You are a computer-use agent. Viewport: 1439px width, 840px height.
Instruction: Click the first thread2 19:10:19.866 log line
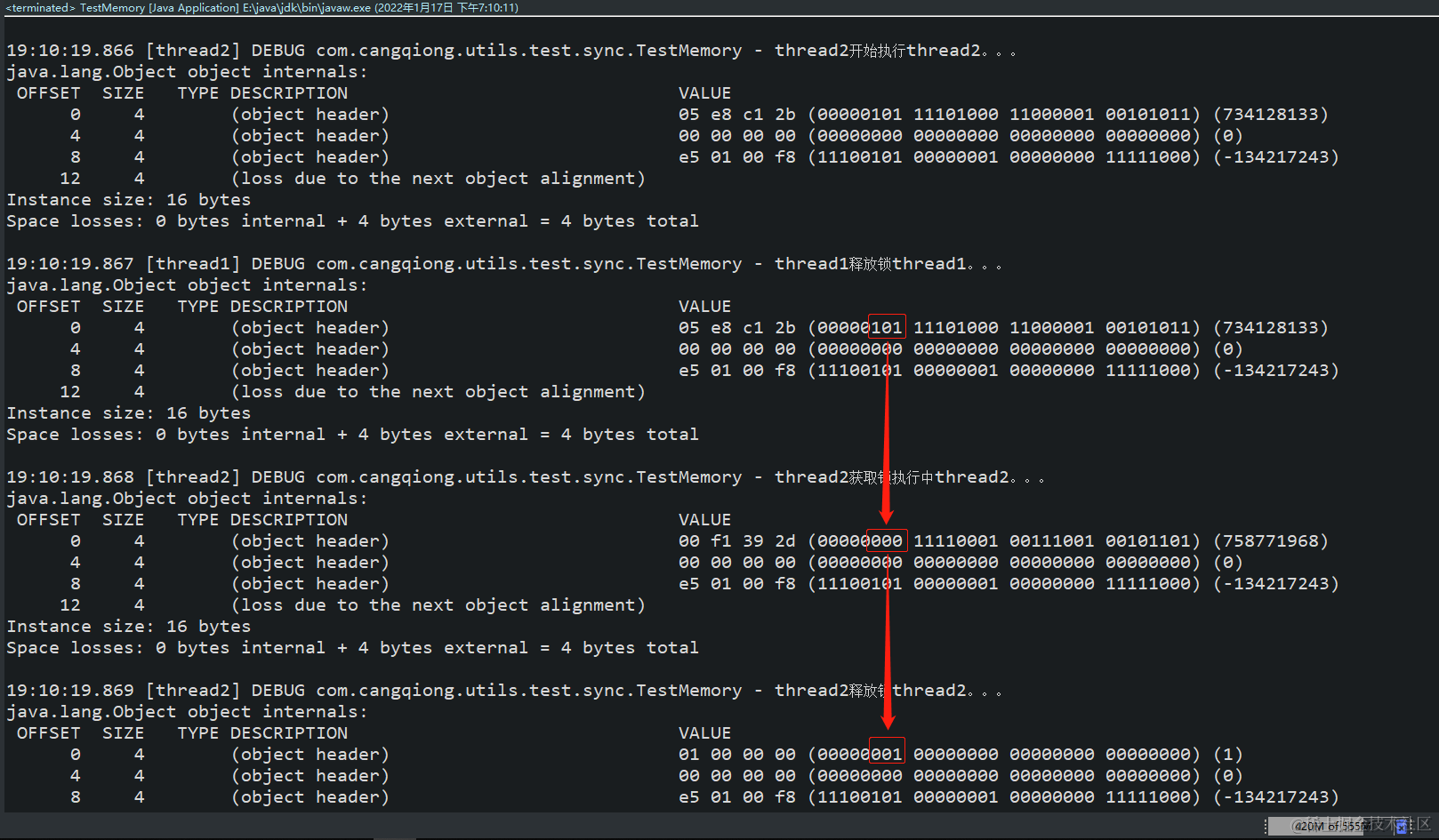pos(511,51)
